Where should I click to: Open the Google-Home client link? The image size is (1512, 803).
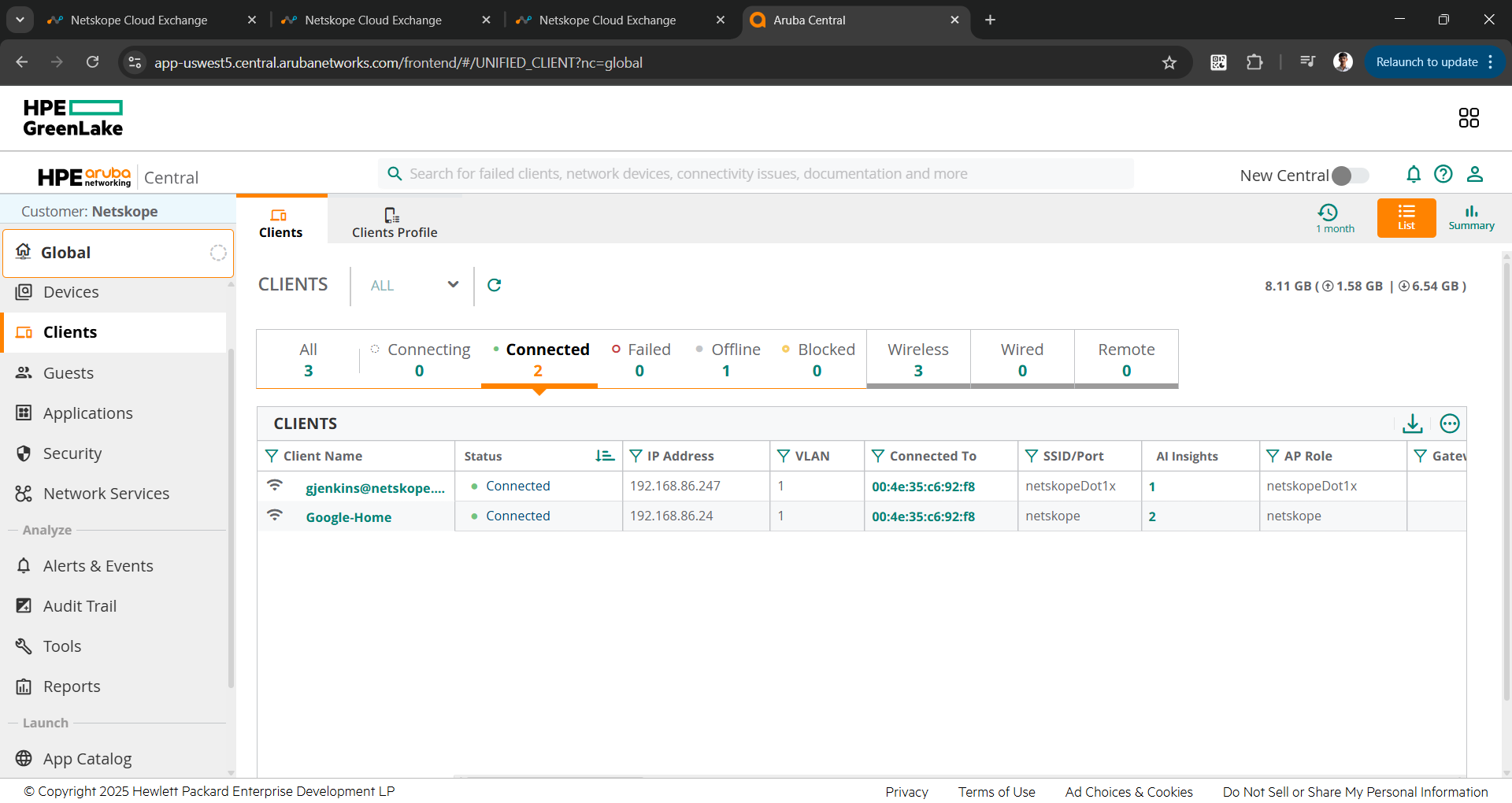pos(349,517)
